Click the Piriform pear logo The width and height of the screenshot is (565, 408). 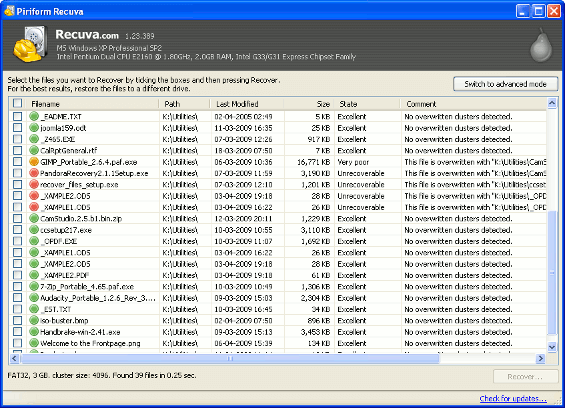pos(541,45)
